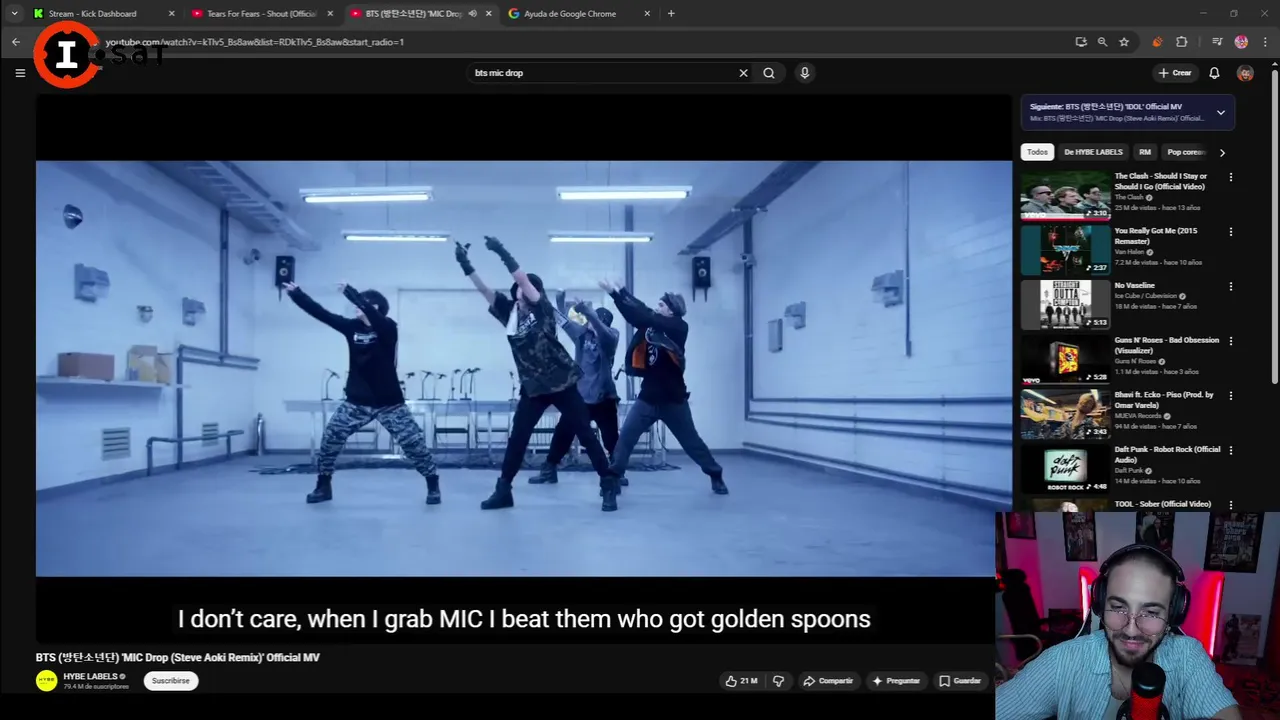Open the Chrome extensions puzzle icon
1280x720 pixels.
pyautogui.click(x=1182, y=42)
